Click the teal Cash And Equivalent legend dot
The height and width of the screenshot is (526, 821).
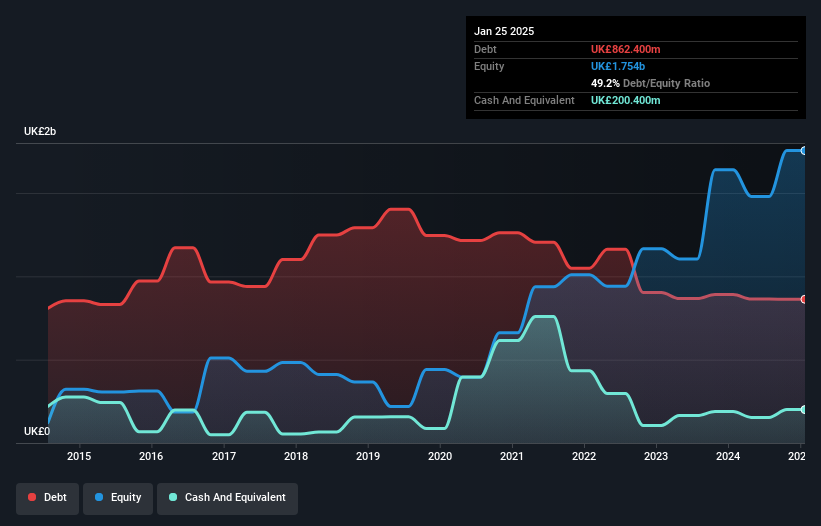[x=173, y=497]
